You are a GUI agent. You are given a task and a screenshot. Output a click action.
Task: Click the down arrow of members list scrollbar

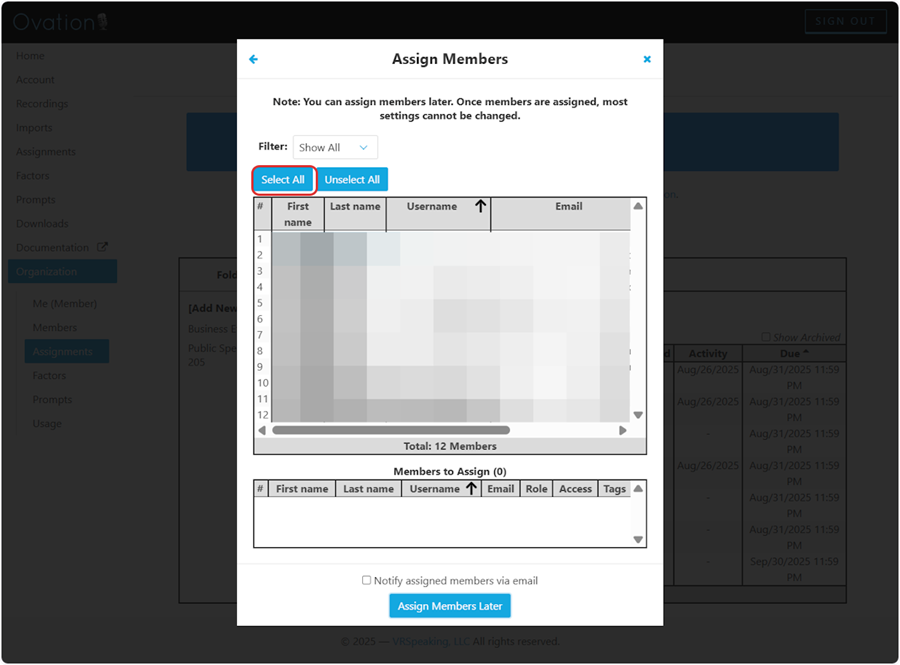point(638,415)
